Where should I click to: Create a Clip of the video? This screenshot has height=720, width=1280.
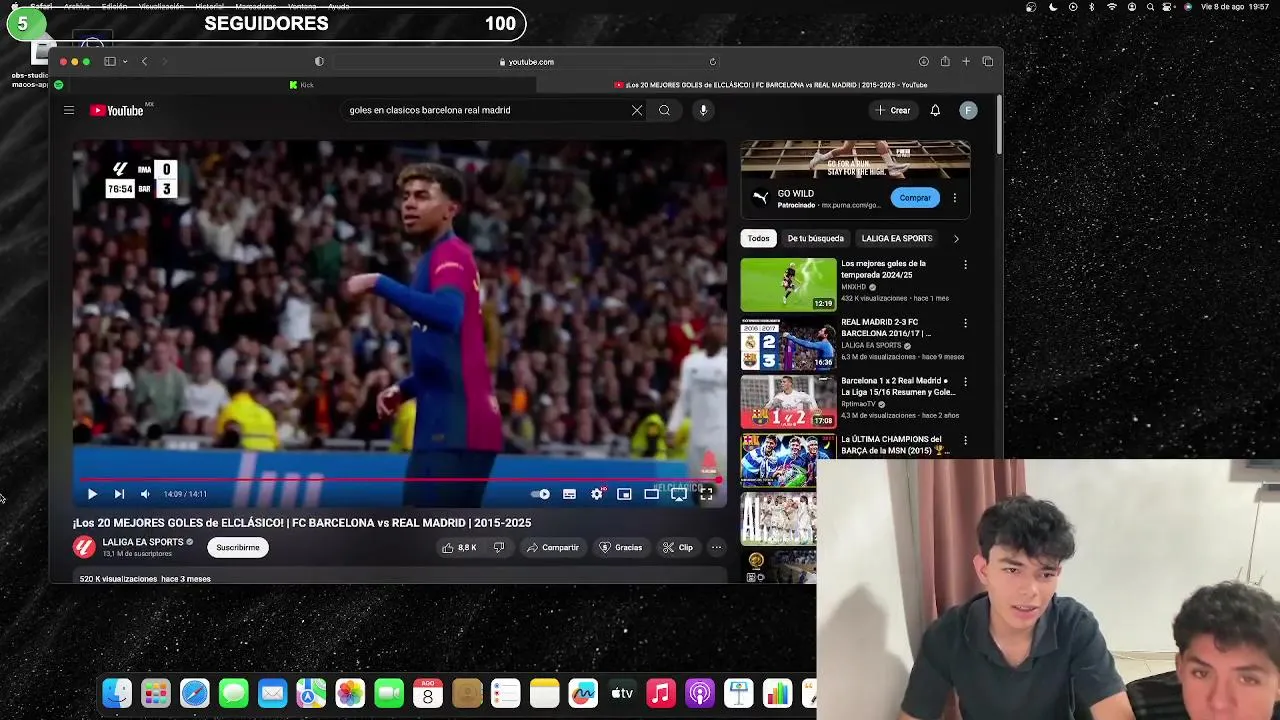click(x=677, y=547)
